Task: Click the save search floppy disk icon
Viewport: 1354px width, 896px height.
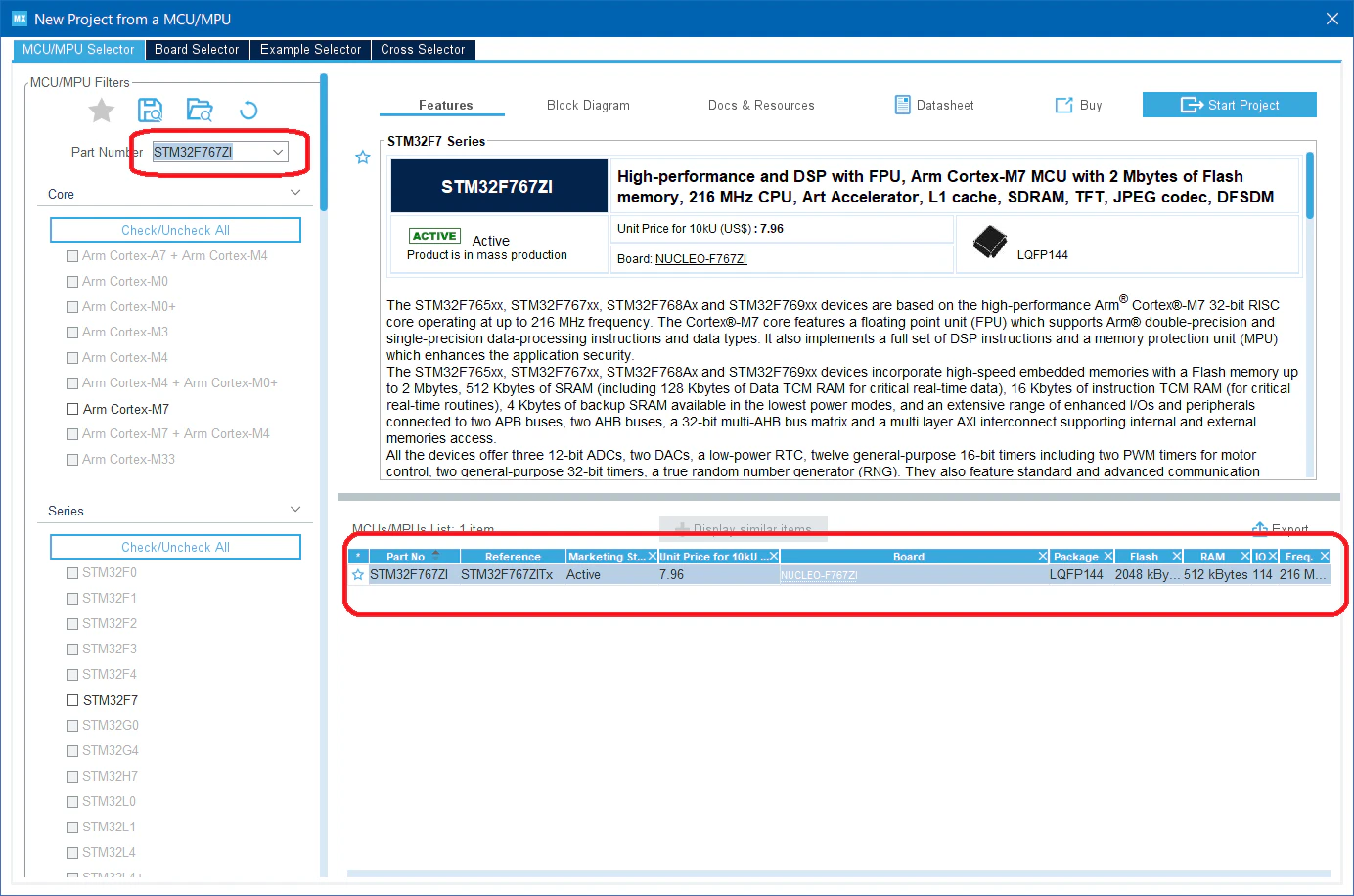Action: coord(151,110)
